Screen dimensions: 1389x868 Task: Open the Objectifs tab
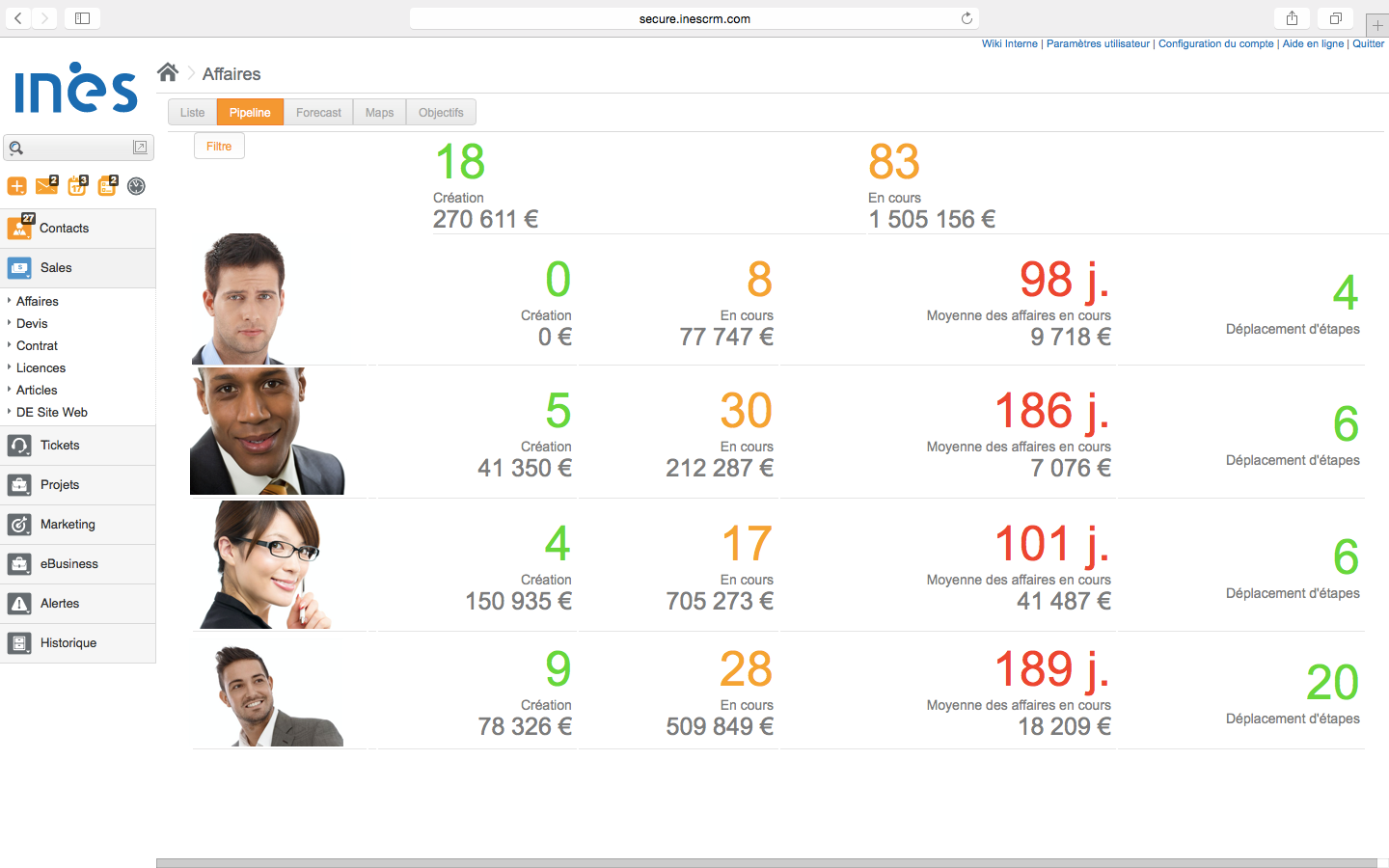click(441, 112)
